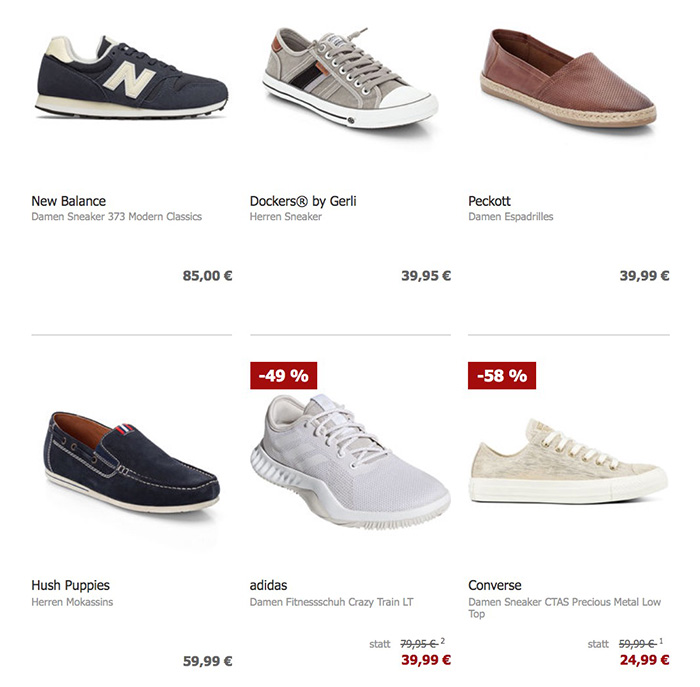Image resolution: width=700 pixels, height=687 pixels.
Task: Open the Converse gold sneaker image
Action: [568, 462]
